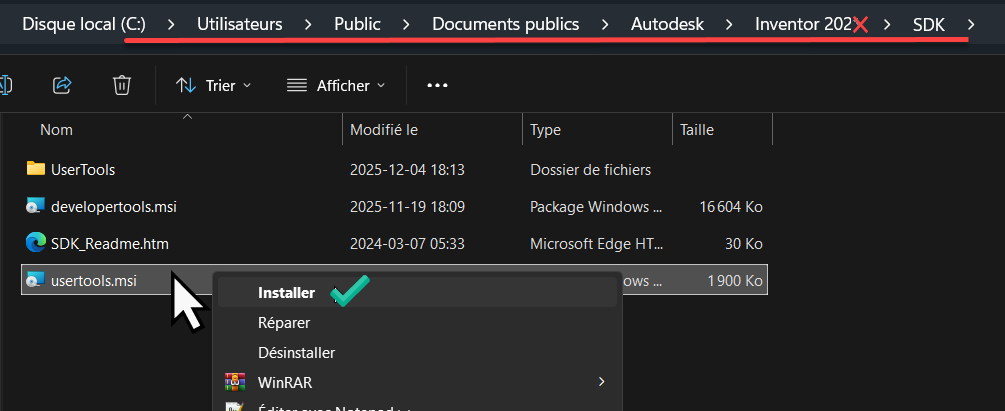Click chevron after SDK in breadcrumb
The height and width of the screenshot is (411, 1005).
(971, 24)
